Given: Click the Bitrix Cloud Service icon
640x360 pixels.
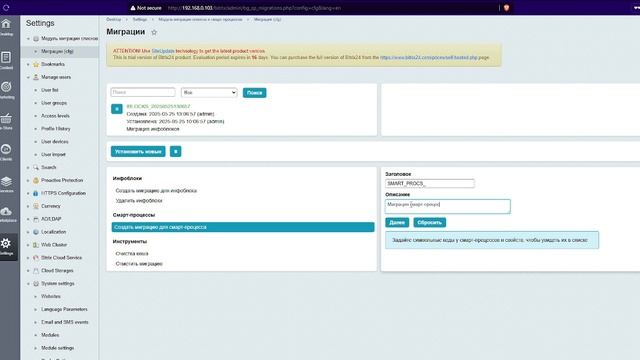Looking at the screenshot, I should click(x=36, y=258).
